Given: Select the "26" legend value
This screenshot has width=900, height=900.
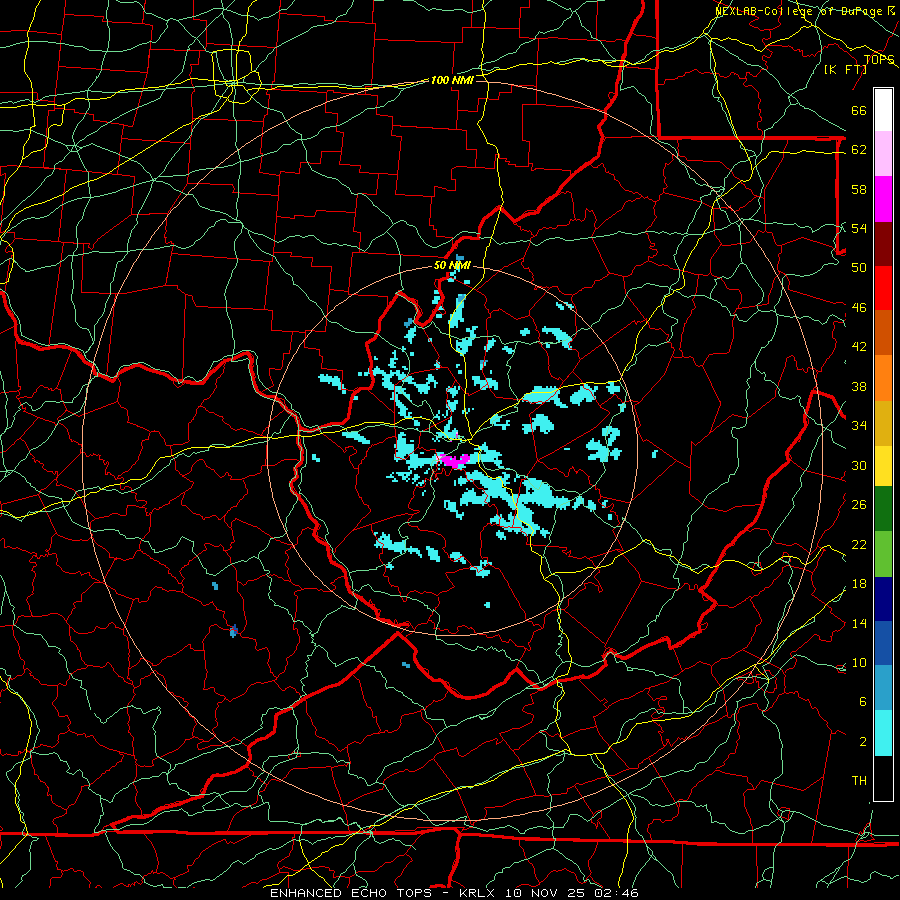Looking at the screenshot, I should (859, 505).
